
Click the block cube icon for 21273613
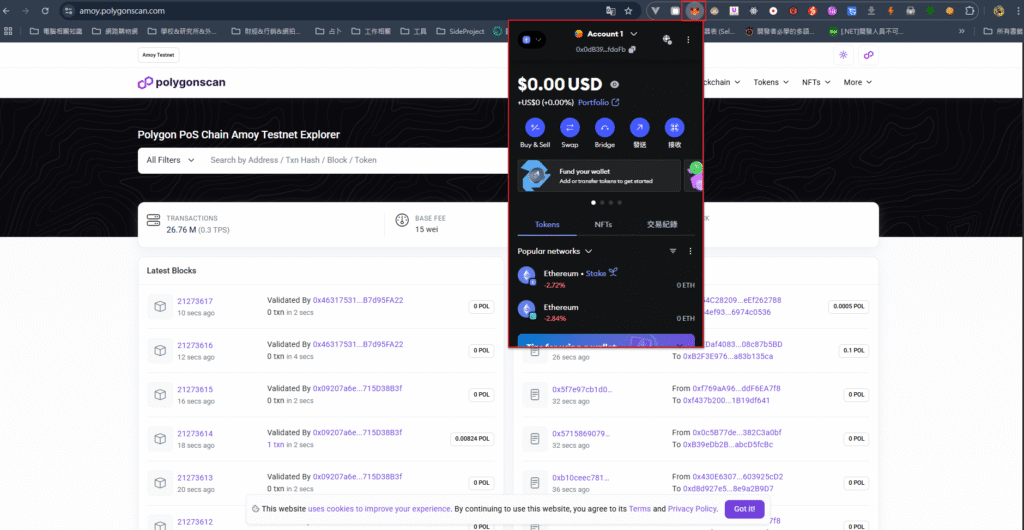pos(160,483)
